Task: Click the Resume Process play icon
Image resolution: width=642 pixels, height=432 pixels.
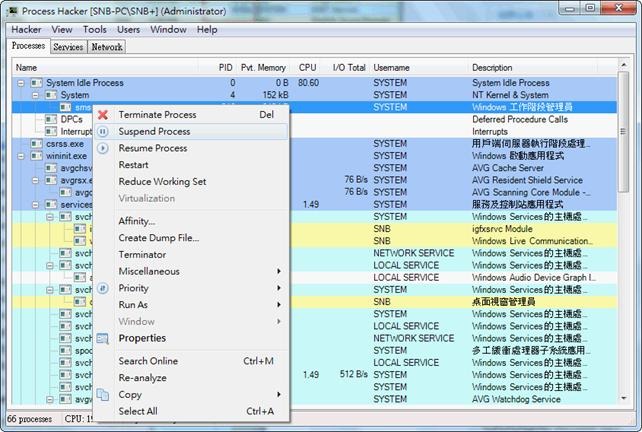Action: (103, 148)
